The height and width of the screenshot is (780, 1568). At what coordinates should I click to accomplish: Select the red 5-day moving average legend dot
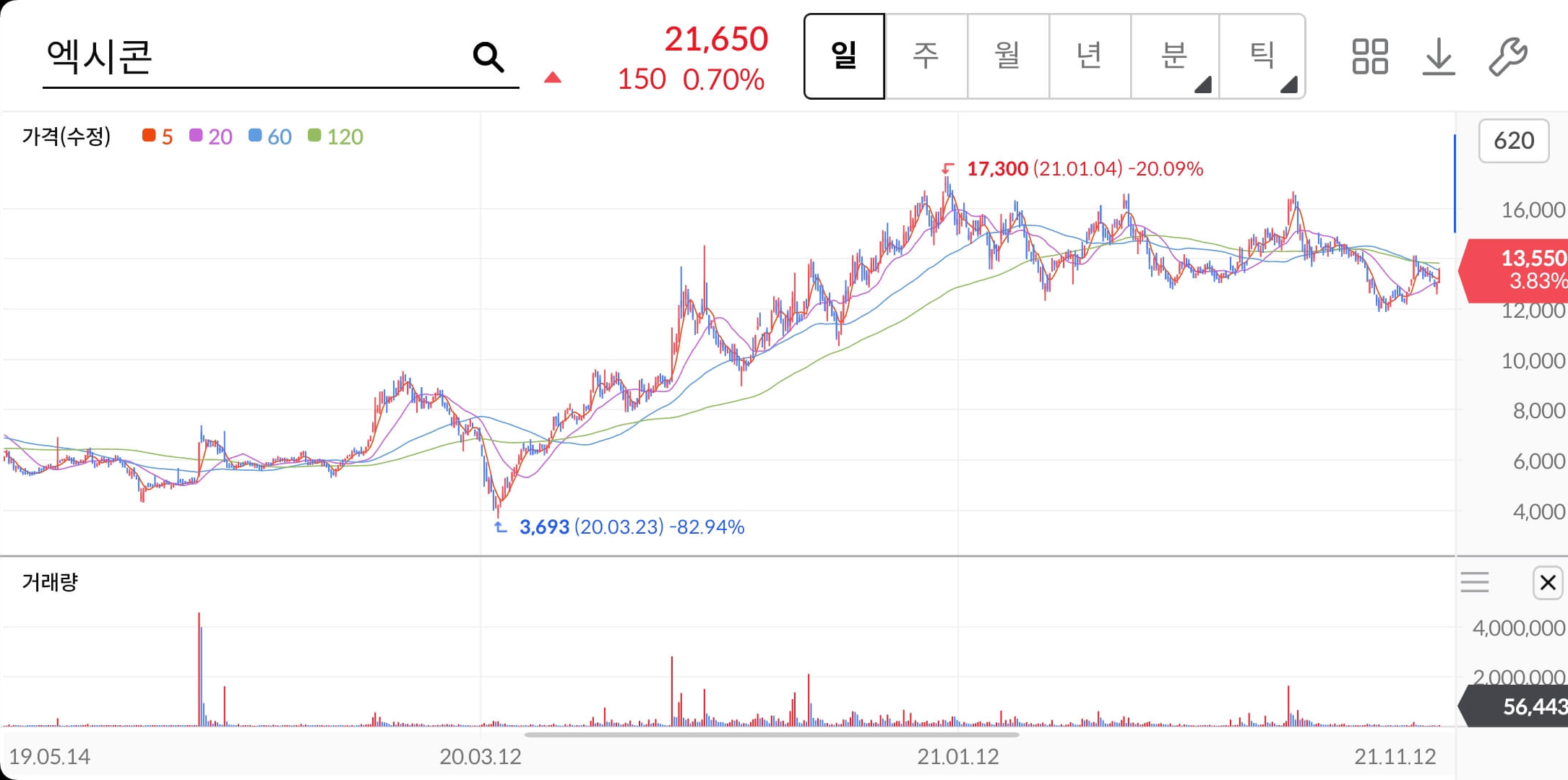pos(150,136)
